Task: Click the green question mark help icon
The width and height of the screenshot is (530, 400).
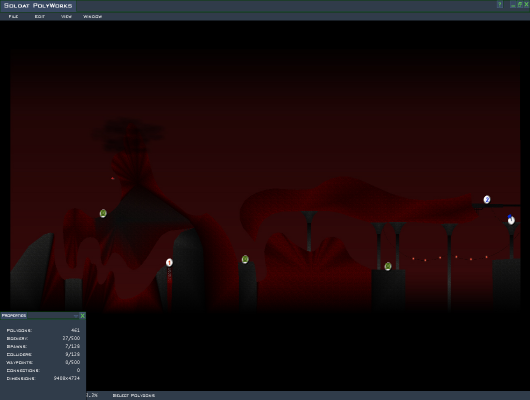Action: [x=500, y=4]
